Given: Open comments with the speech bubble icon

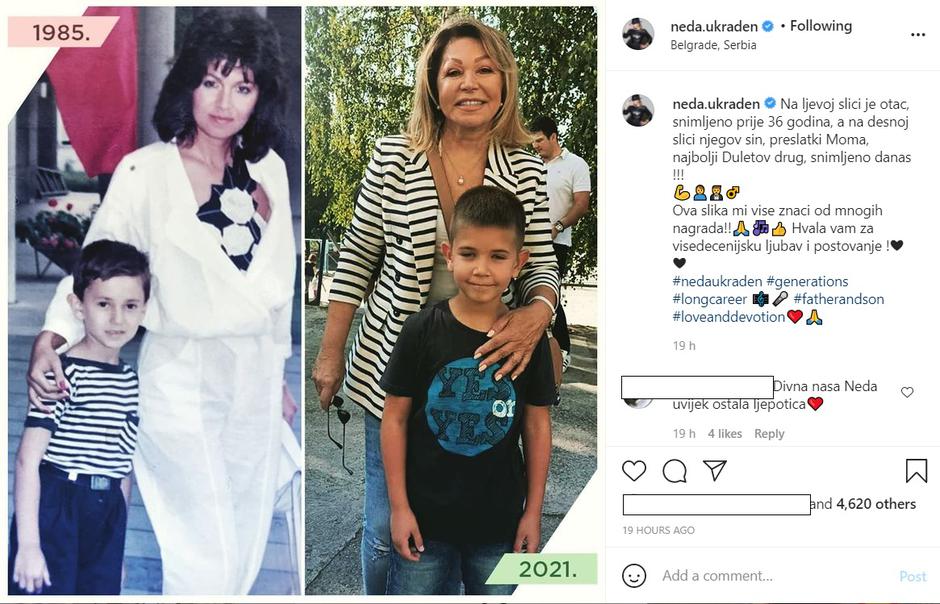Looking at the screenshot, I should coord(674,471).
